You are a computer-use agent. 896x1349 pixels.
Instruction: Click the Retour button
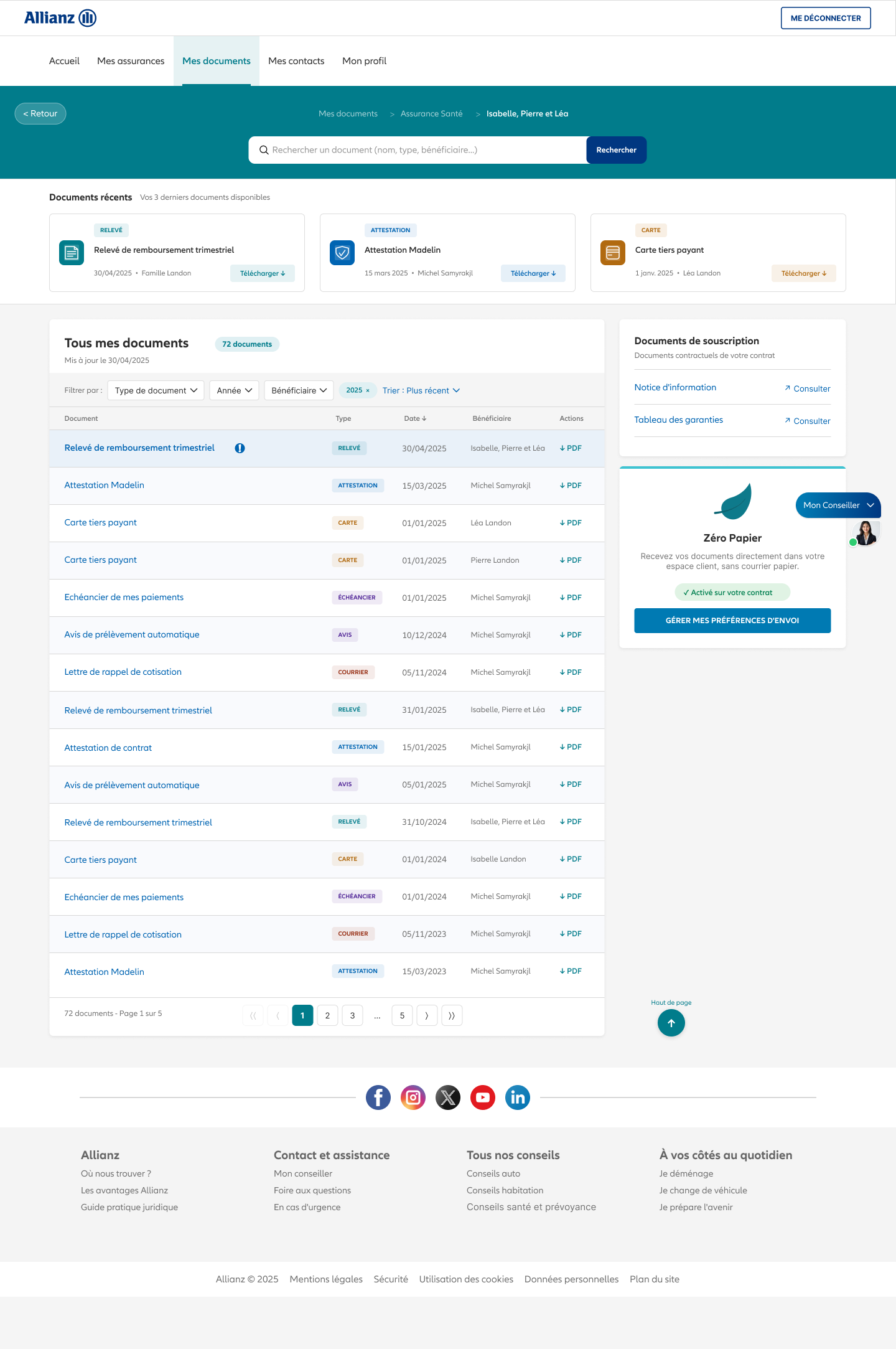[40, 113]
